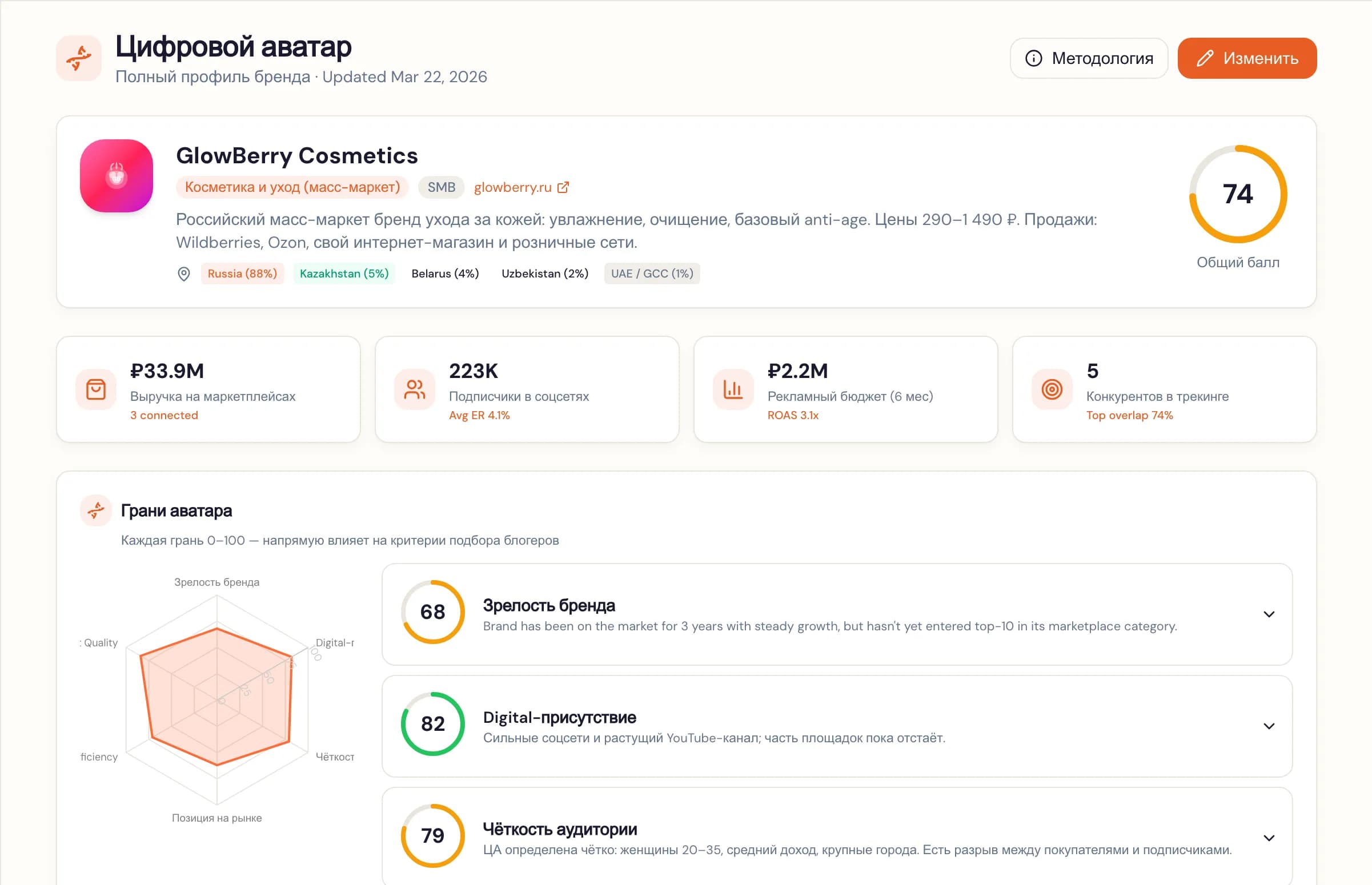Click the Выручка на маркетплейсах label
1372x885 pixels.
pyautogui.click(x=212, y=396)
